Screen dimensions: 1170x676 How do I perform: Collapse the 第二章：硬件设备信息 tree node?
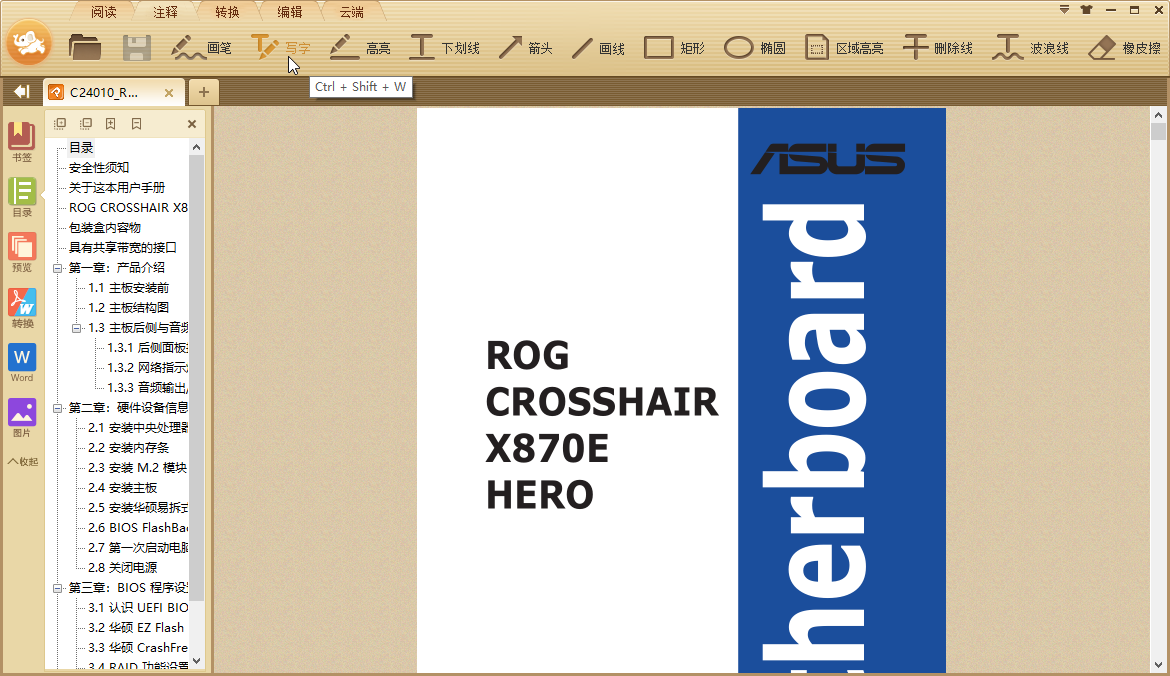(57, 408)
